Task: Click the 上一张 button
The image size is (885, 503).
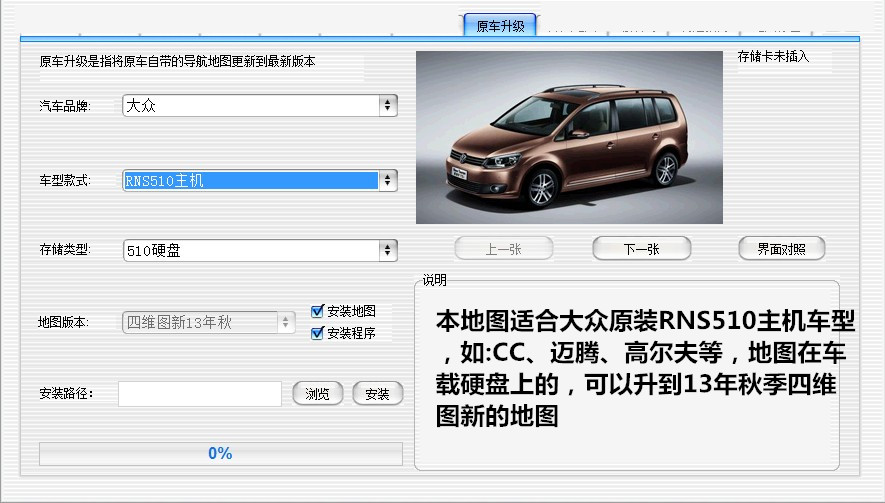Action: coord(503,249)
